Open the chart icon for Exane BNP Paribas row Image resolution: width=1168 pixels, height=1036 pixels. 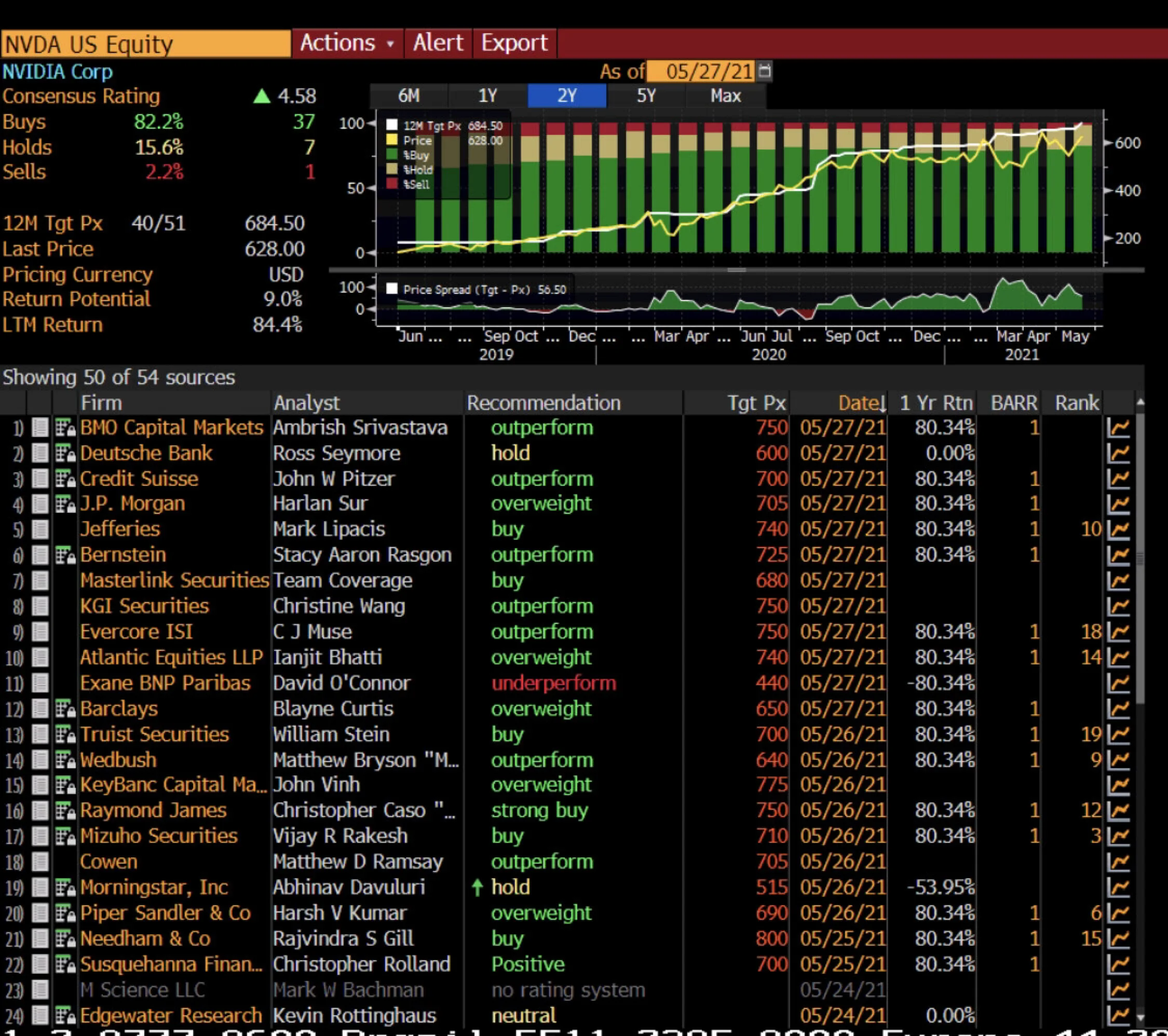point(1118,684)
